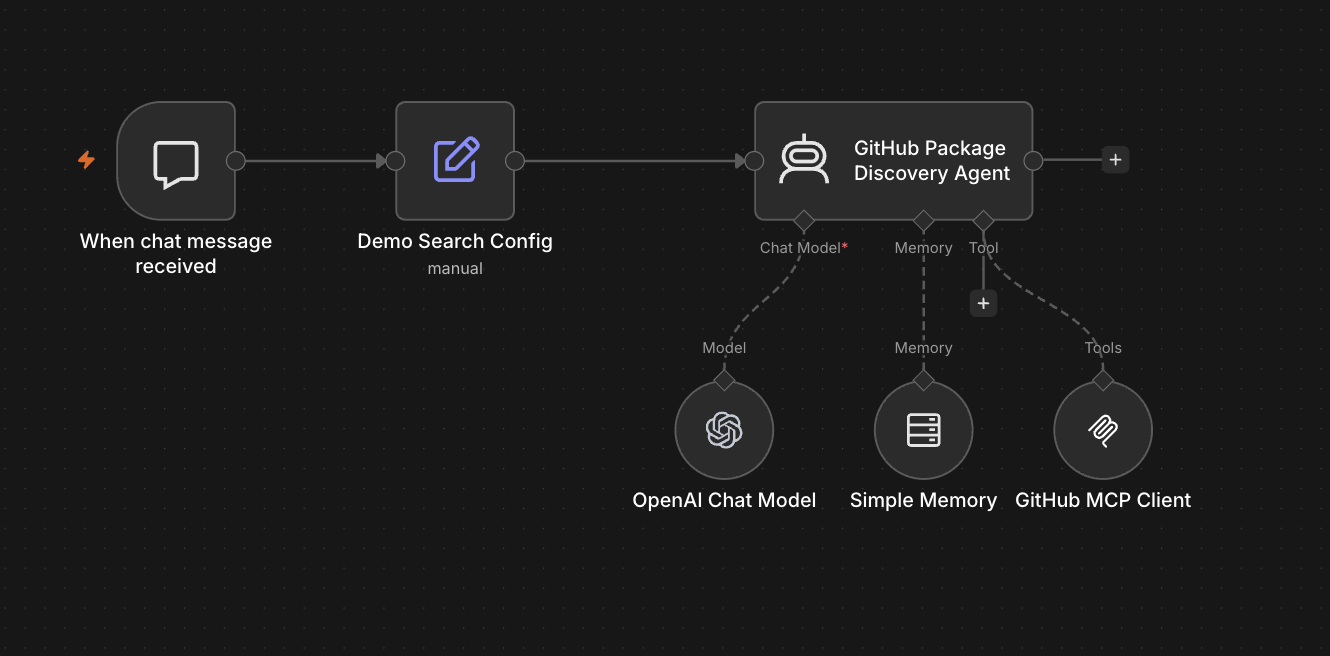Click the 'Chat Model*' port label
The height and width of the screenshot is (656, 1330).
pyautogui.click(x=804, y=248)
